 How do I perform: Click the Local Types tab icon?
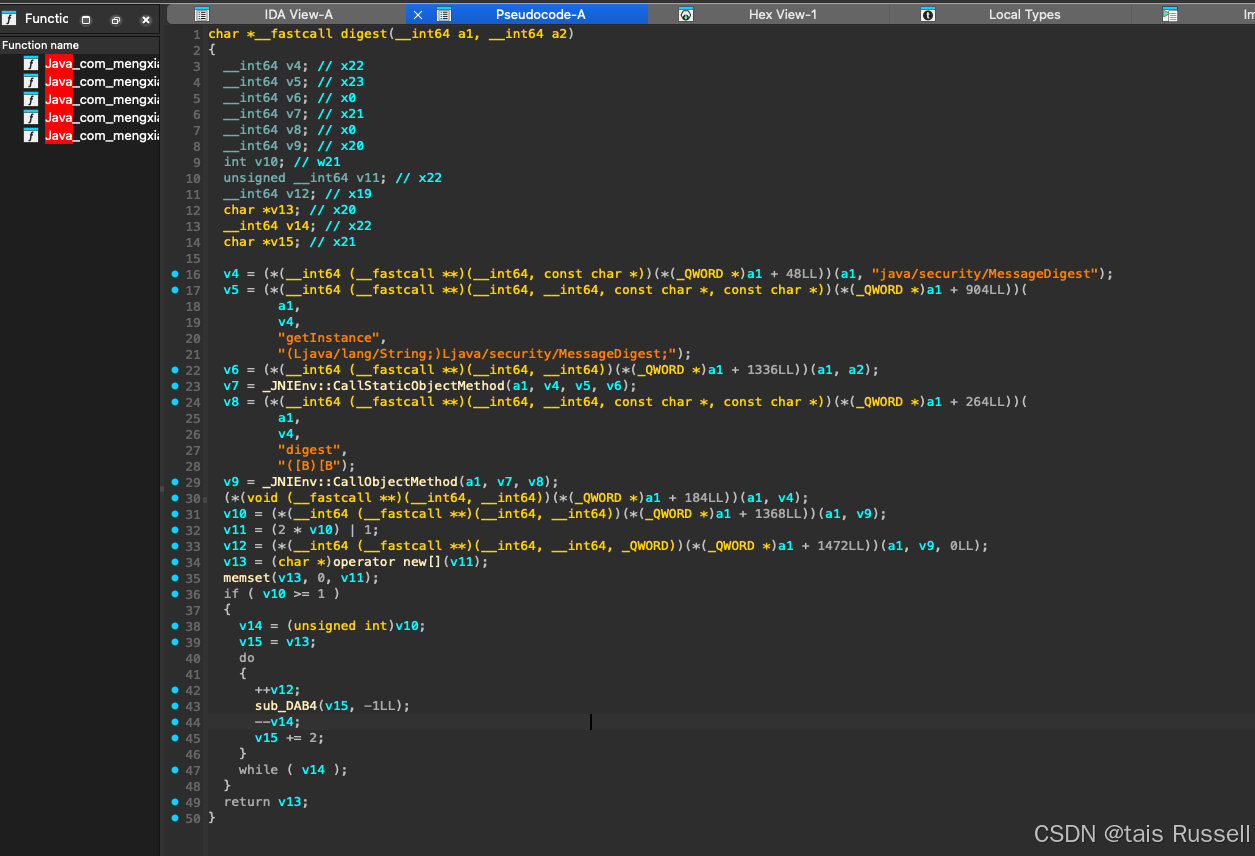[x=928, y=14]
